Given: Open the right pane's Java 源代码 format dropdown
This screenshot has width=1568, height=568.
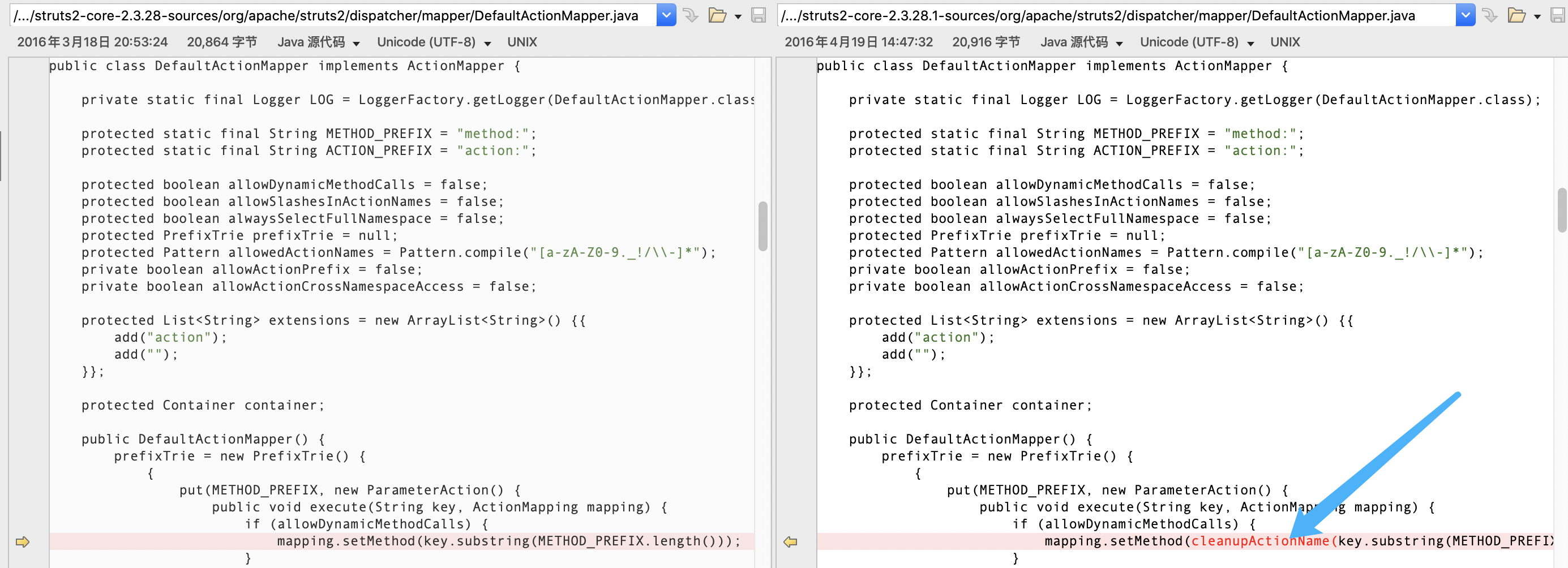Looking at the screenshot, I should (x=1082, y=42).
